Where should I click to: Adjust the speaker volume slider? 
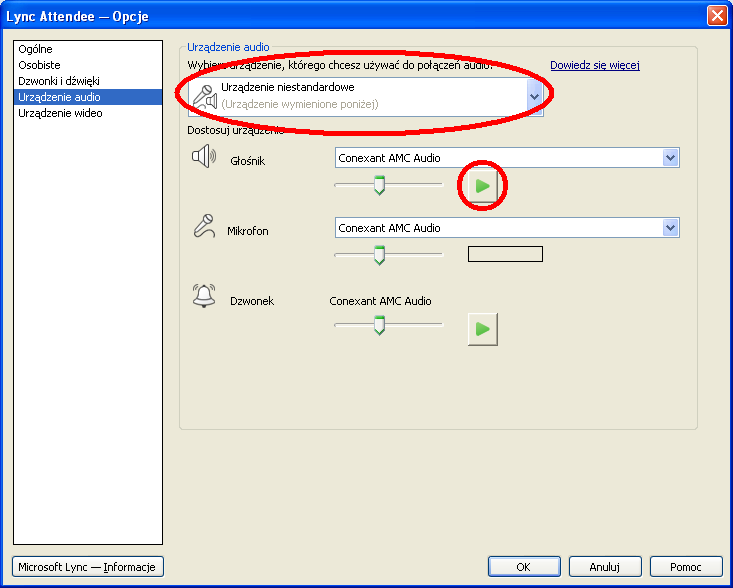point(379,185)
